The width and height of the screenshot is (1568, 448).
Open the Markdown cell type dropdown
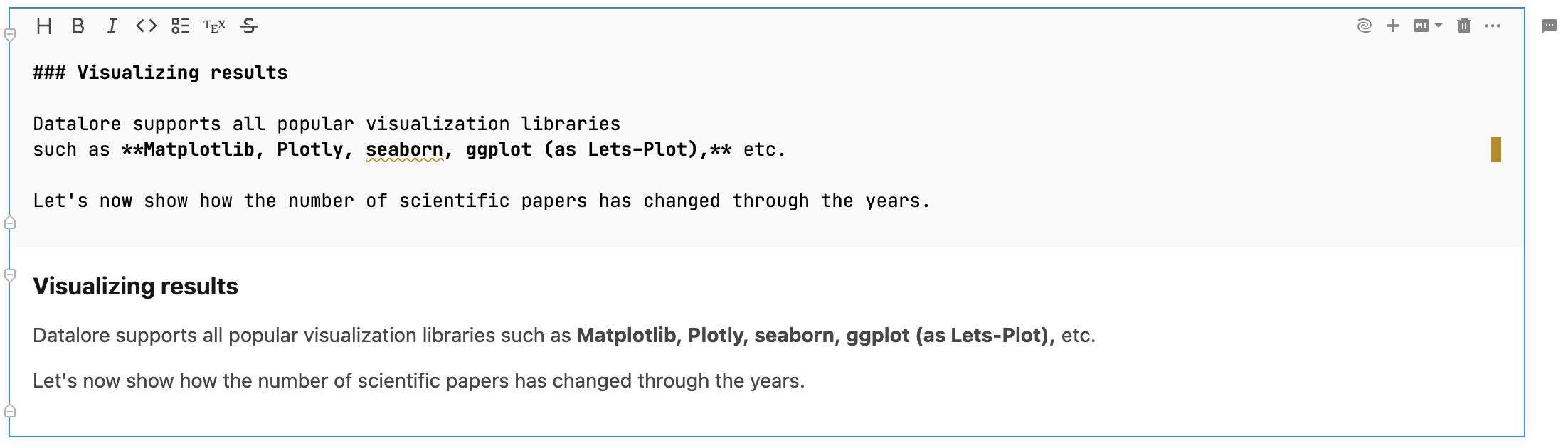click(1428, 26)
